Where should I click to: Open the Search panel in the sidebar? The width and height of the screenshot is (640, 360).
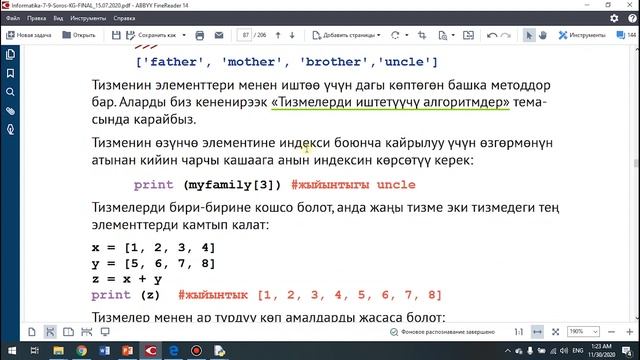click(x=10, y=92)
